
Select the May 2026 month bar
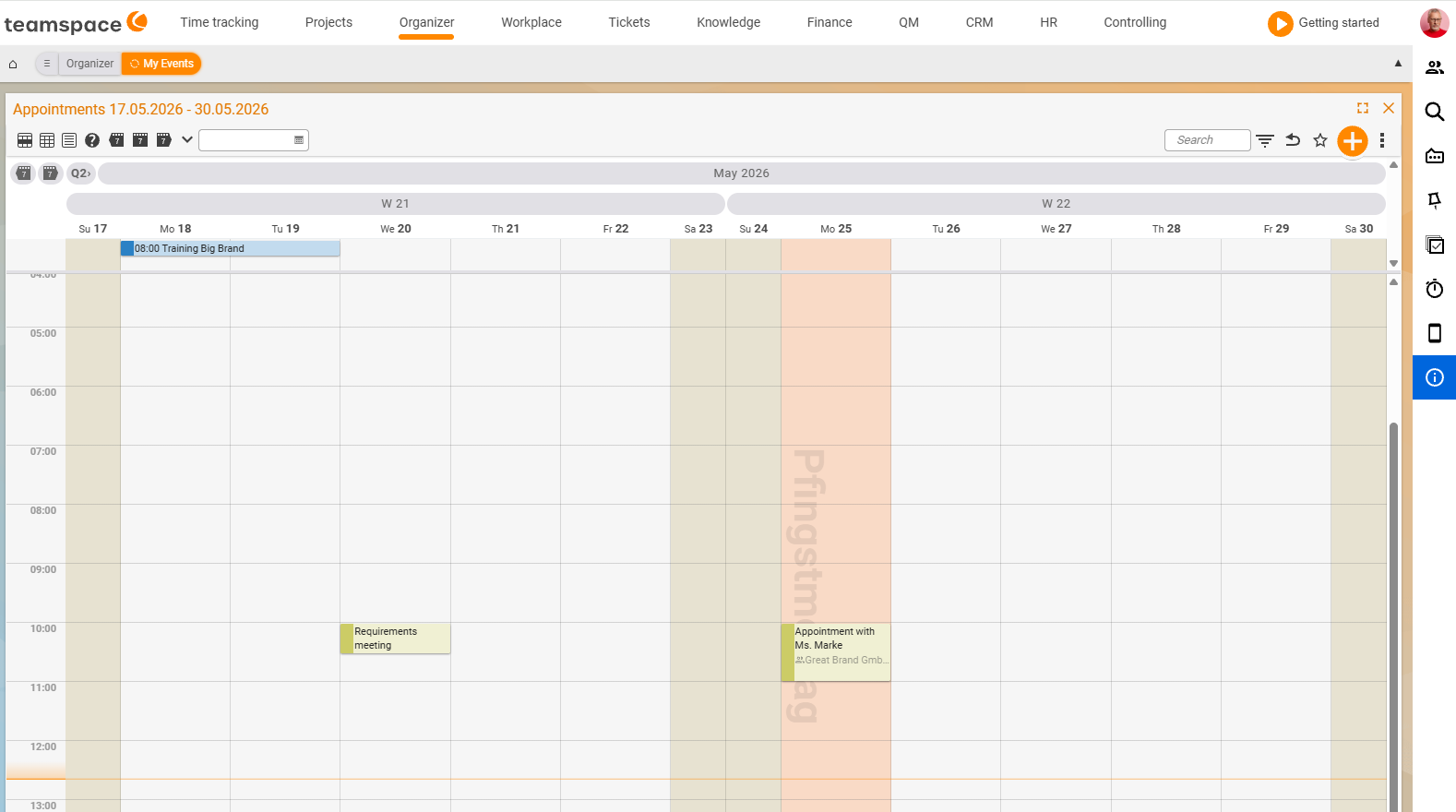742,173
